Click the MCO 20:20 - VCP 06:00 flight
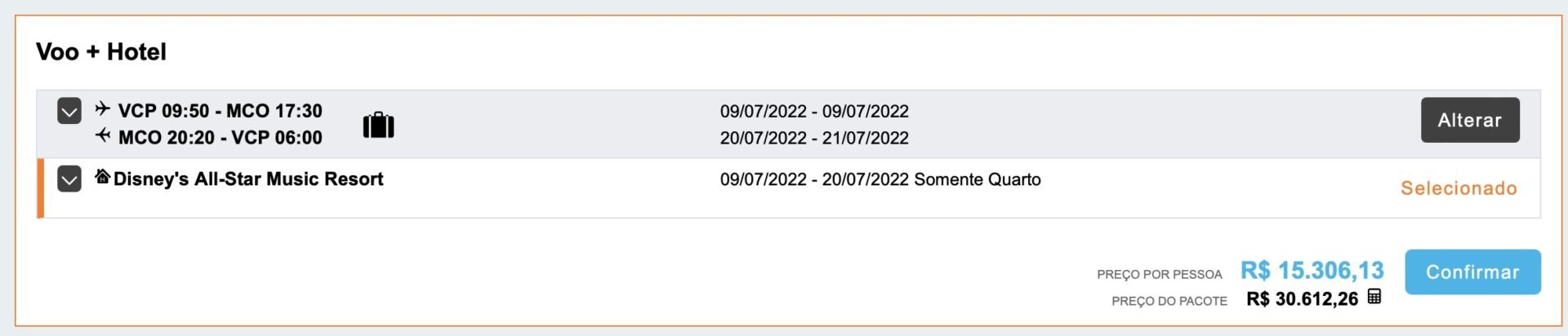The width and height of the screenshot is (1568, 336). 220,138
